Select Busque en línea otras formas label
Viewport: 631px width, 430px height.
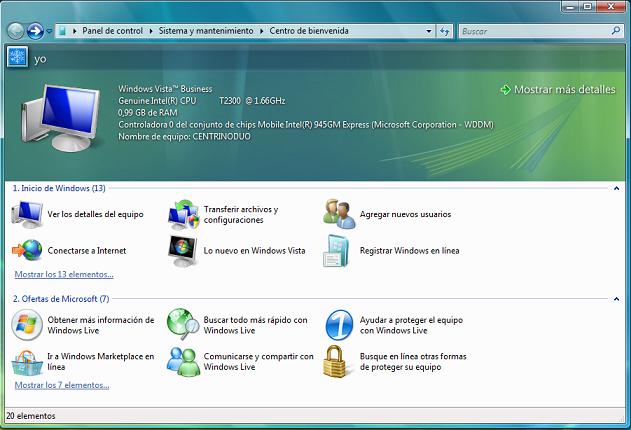[413, 361]
